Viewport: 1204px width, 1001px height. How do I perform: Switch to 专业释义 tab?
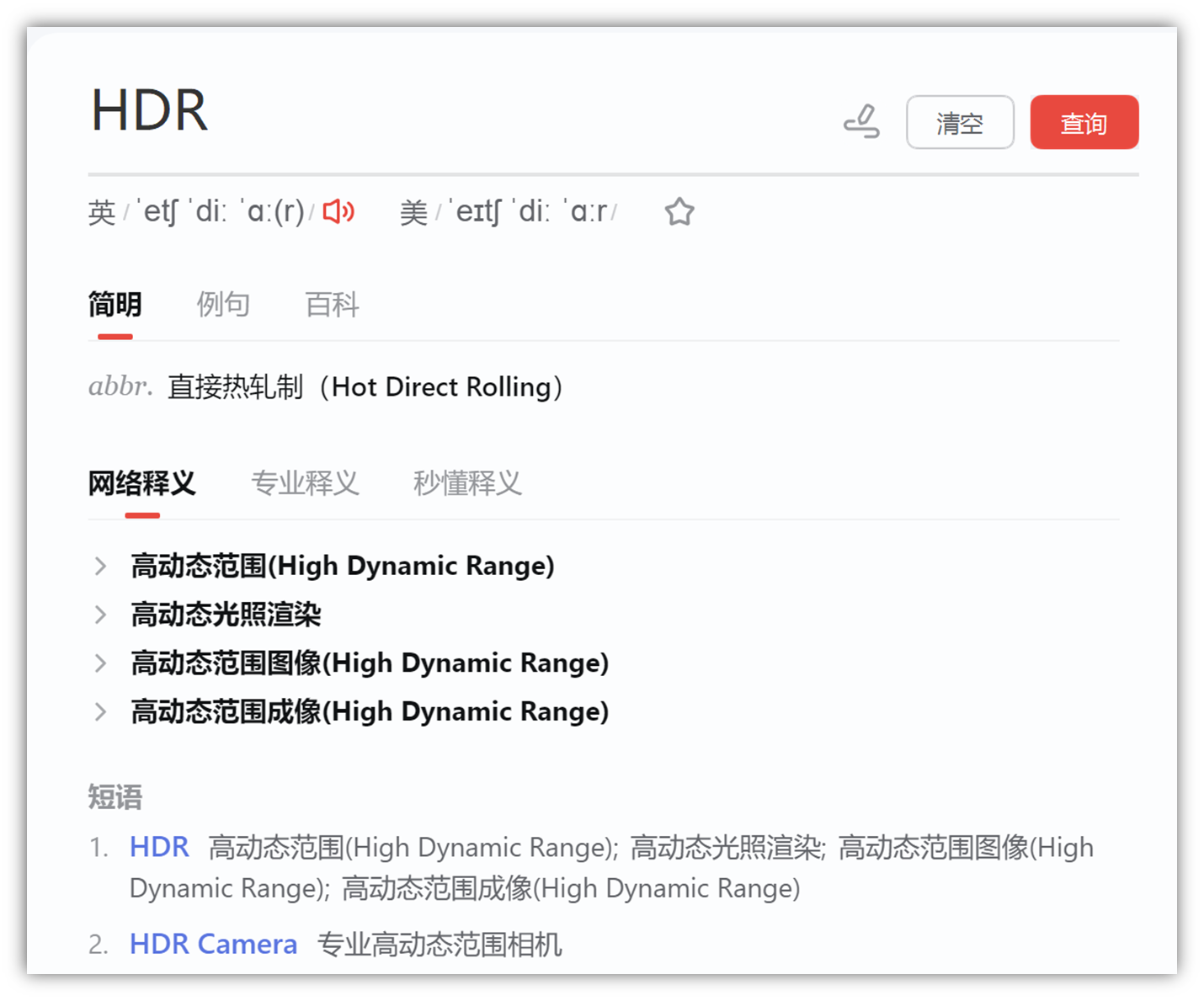coord(305,483)
